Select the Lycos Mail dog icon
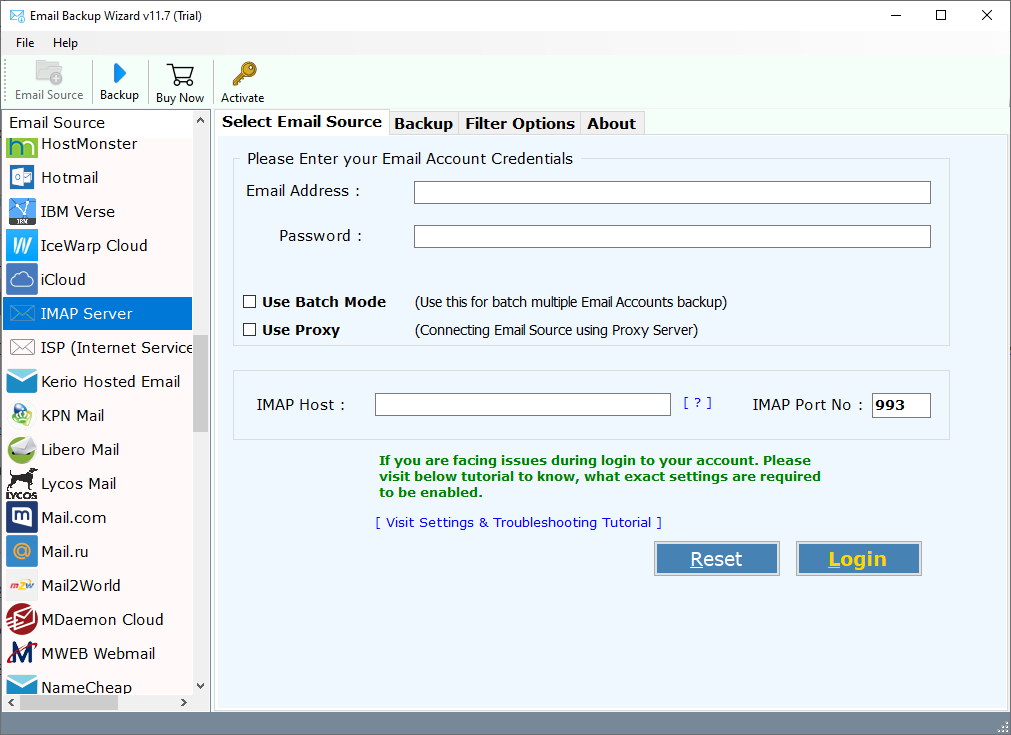Viewport: 1011px width, 735px height. pyautogui.click(x=22, y=484)
